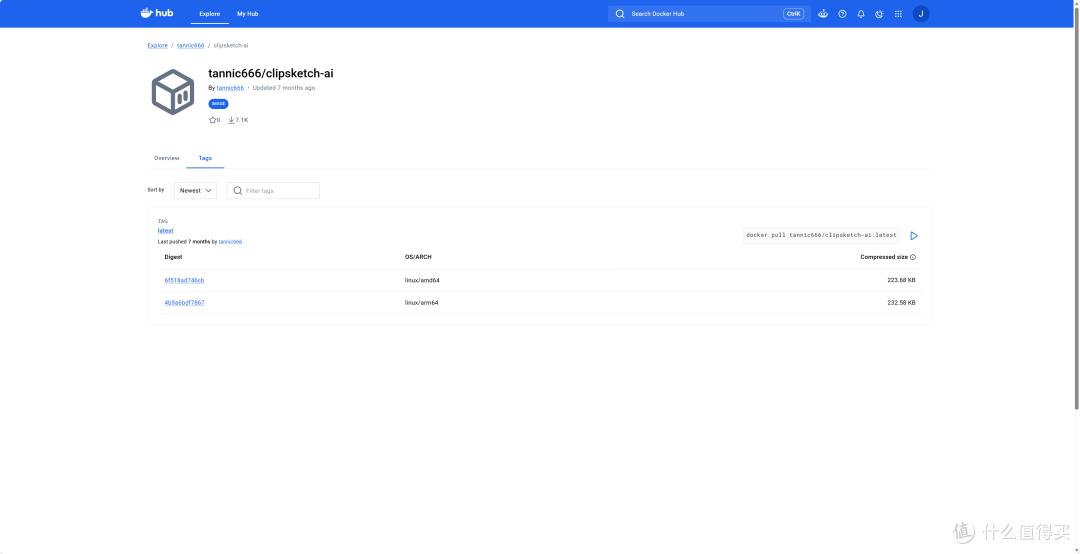Viewport: 1080px width, 554px height.
Task: Click the Ctrl K shortcut badge
Action: [x=793, y=14]
